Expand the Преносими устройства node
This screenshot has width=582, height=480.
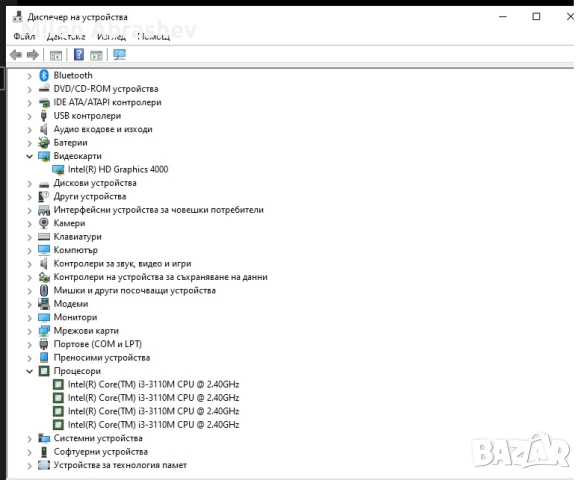tap(29, 358)
